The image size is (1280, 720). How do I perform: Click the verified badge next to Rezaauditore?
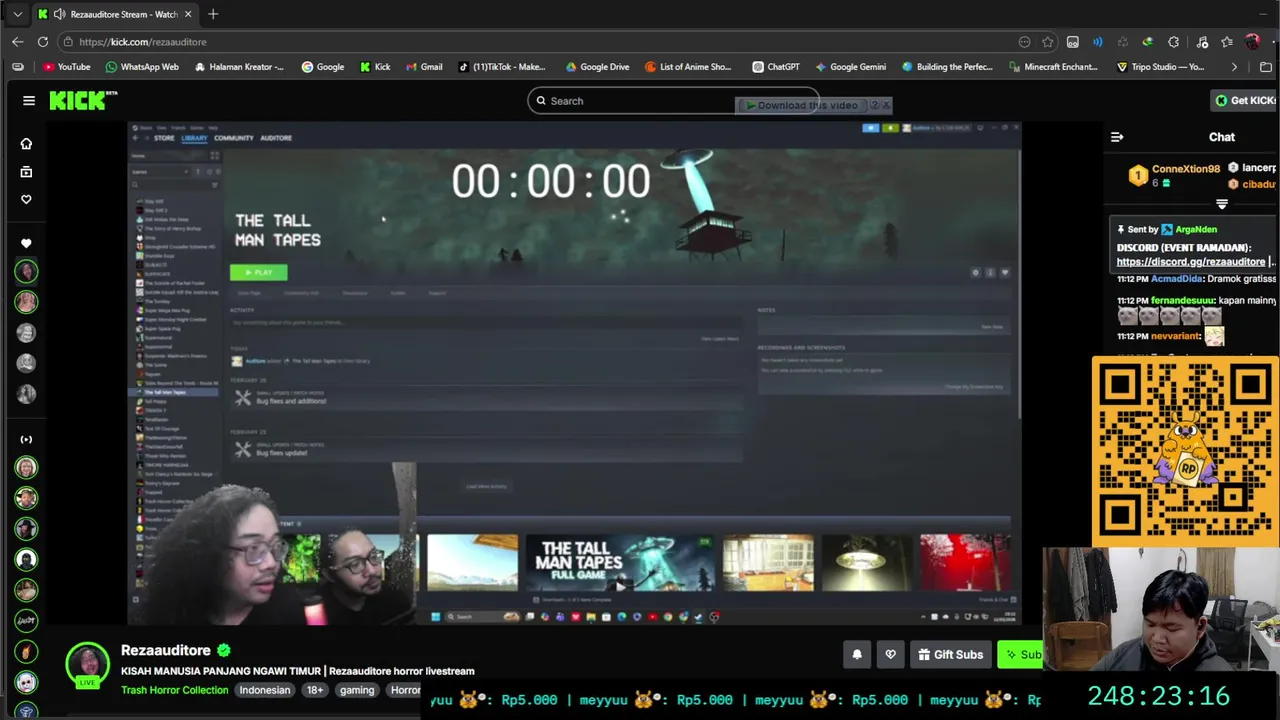point(224,650)
